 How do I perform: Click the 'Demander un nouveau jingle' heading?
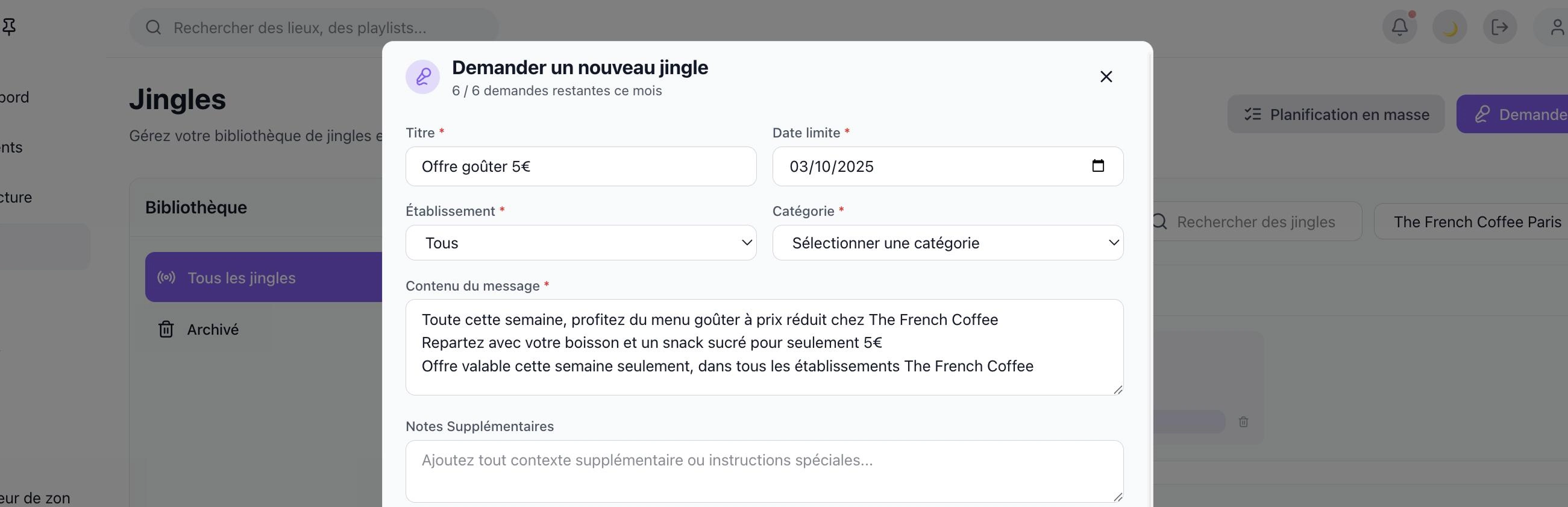tap(580, 67)
